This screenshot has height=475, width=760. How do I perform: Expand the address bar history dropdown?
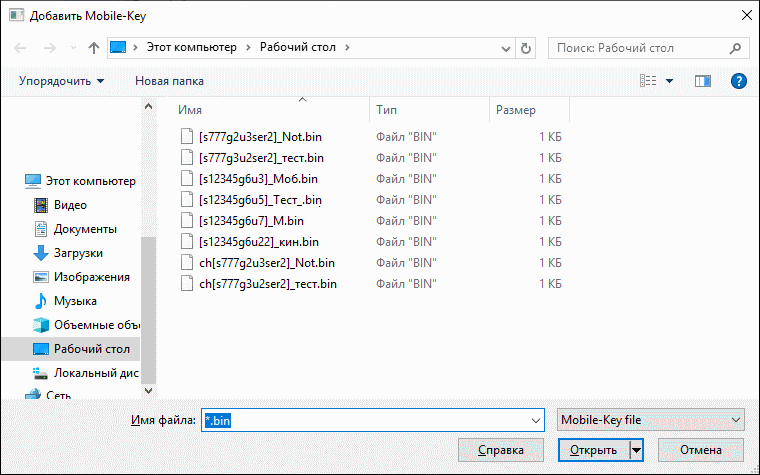pyautogui.click(x=503, y=47)
